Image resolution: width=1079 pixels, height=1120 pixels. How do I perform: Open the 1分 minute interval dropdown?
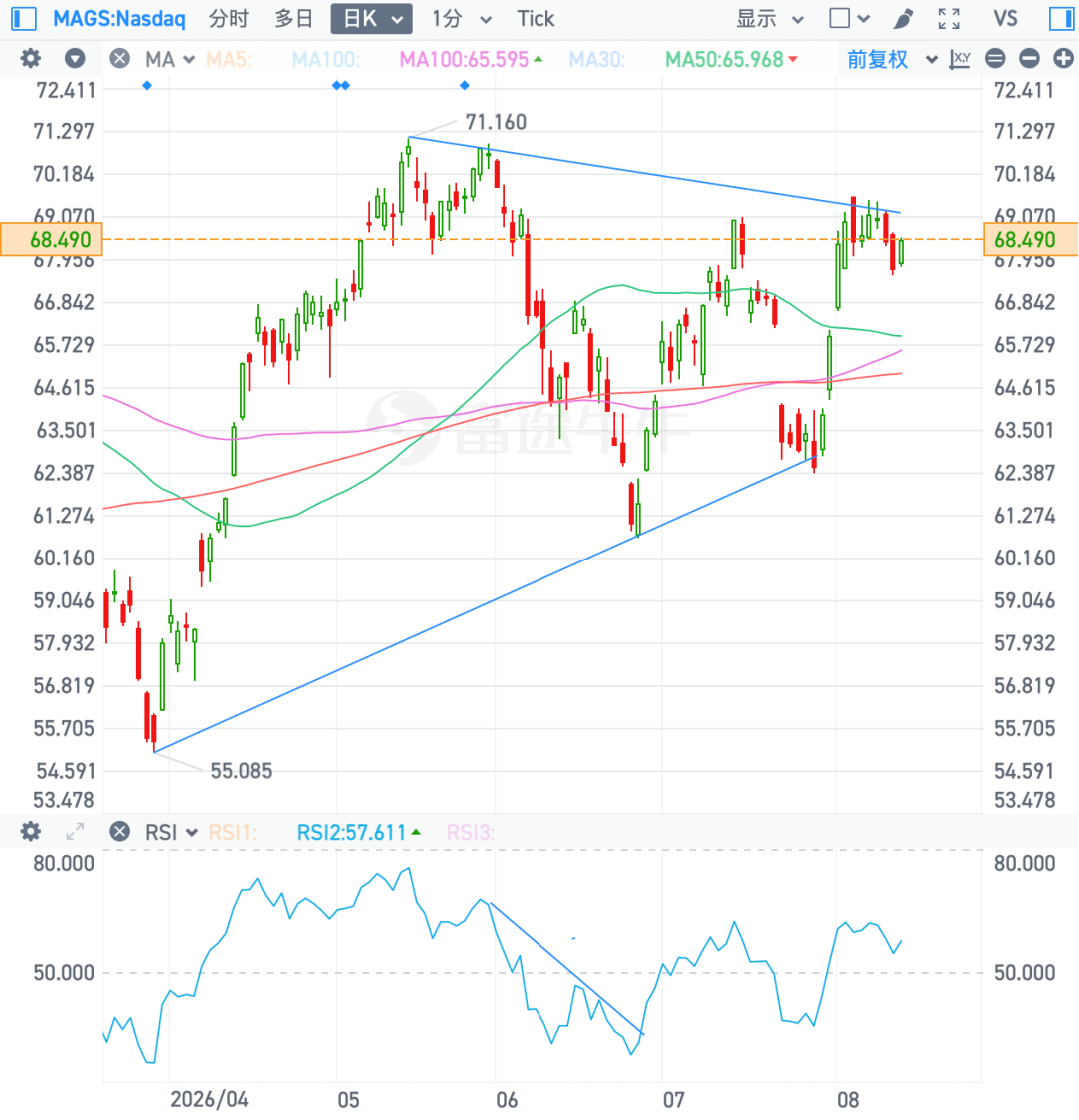[x=462, y=19]
